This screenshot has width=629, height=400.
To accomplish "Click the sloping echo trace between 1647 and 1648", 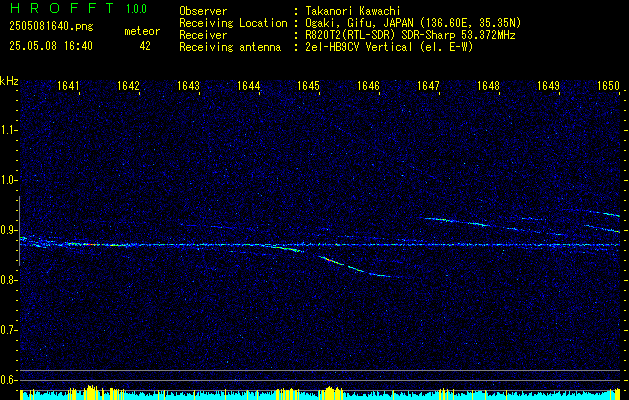I will tap(457, 221).
